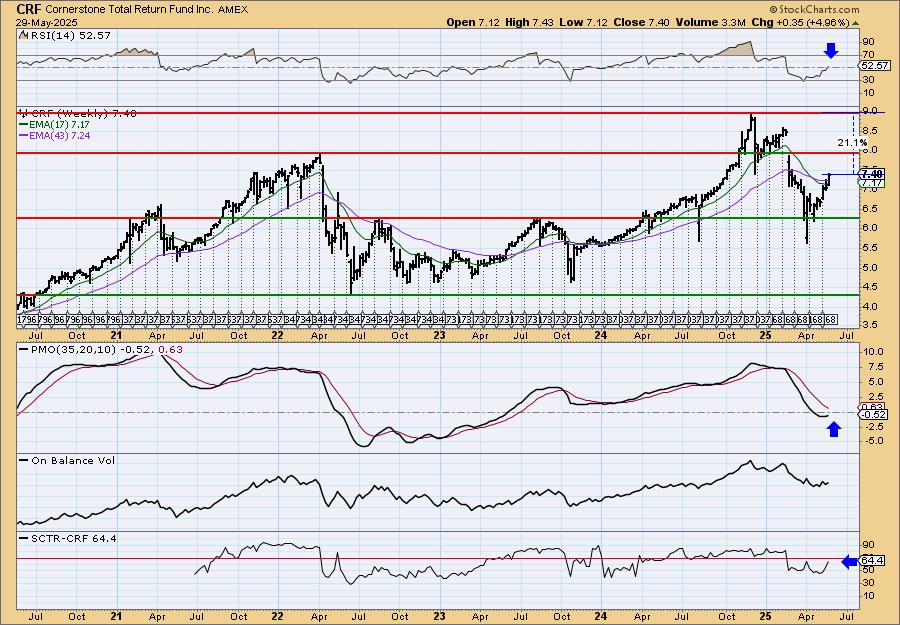This screenshot has width=900, height=625.
Task: Click the 3.5 price axis label
Action: click(870, 325)
